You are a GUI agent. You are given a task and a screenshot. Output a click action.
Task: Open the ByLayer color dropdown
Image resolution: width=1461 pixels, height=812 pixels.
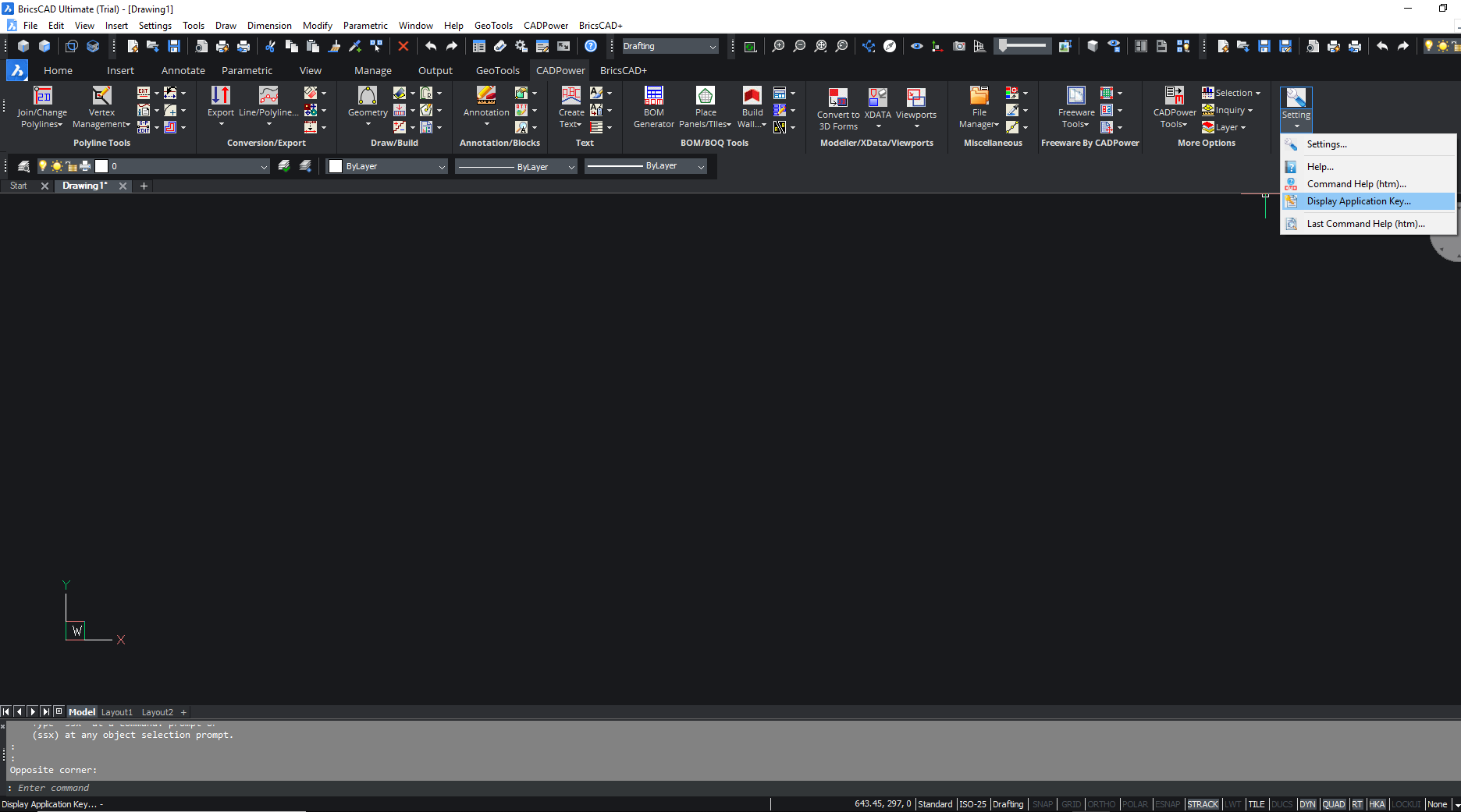click(387, 166)
